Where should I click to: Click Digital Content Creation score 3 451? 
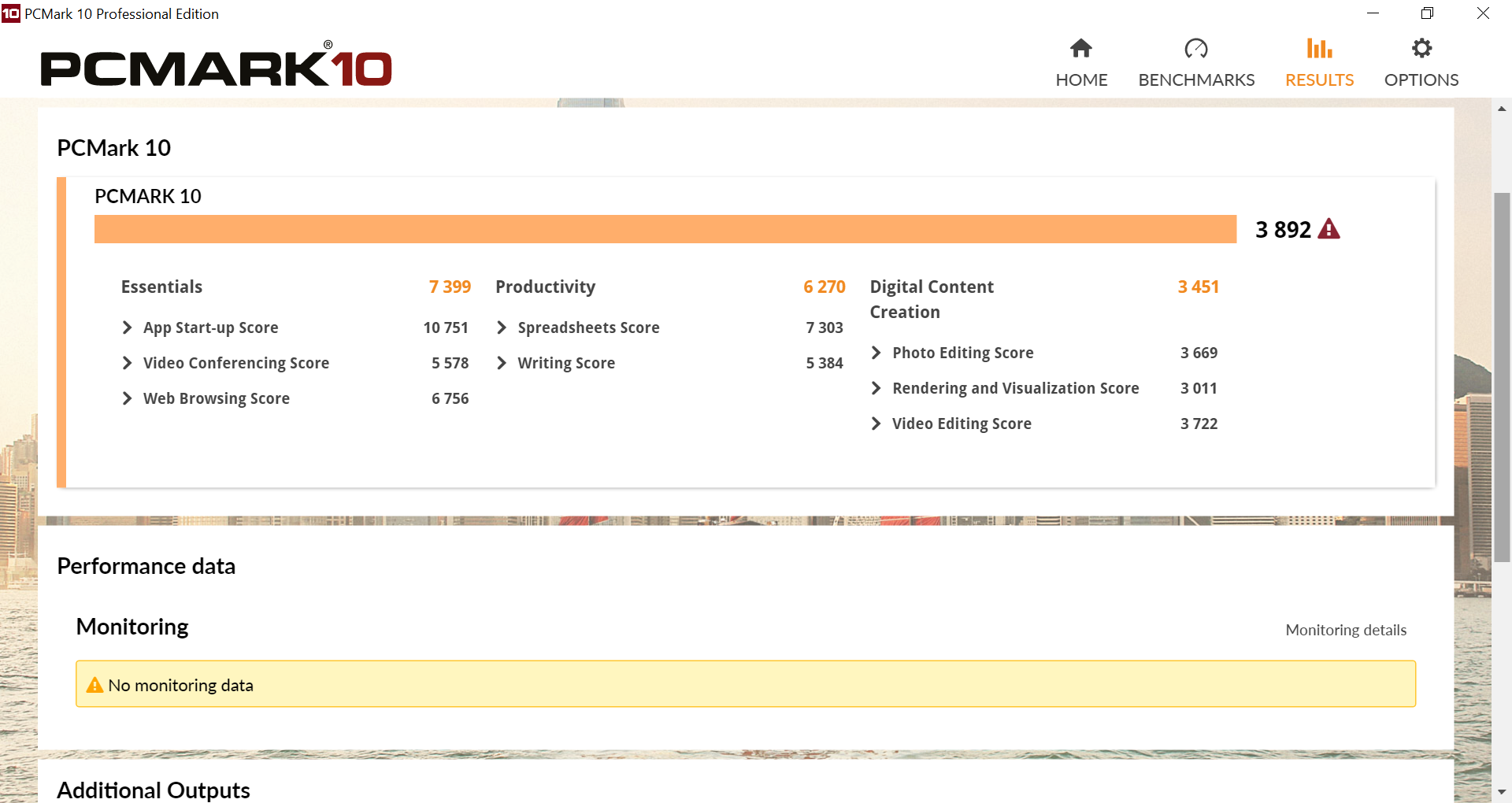[1199, 287]
